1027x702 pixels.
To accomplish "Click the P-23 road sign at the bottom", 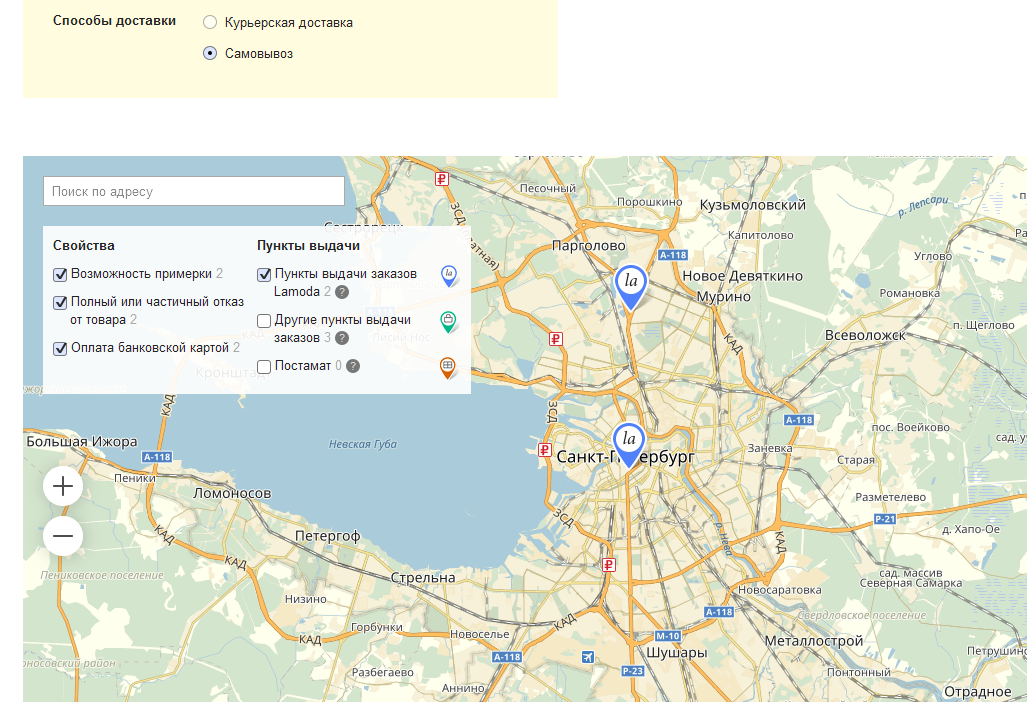I will point(633,671).
